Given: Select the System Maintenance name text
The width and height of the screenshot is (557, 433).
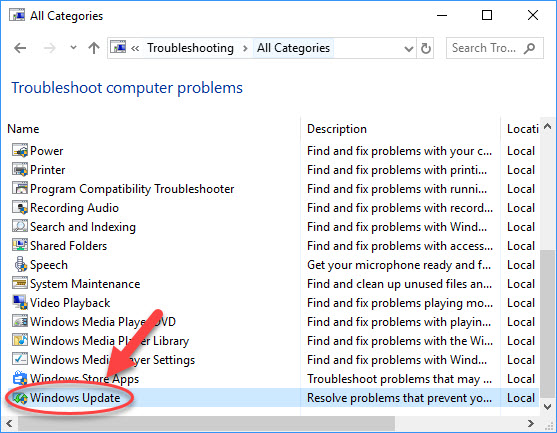Looking at the screenshot, I should click(85, 284).
